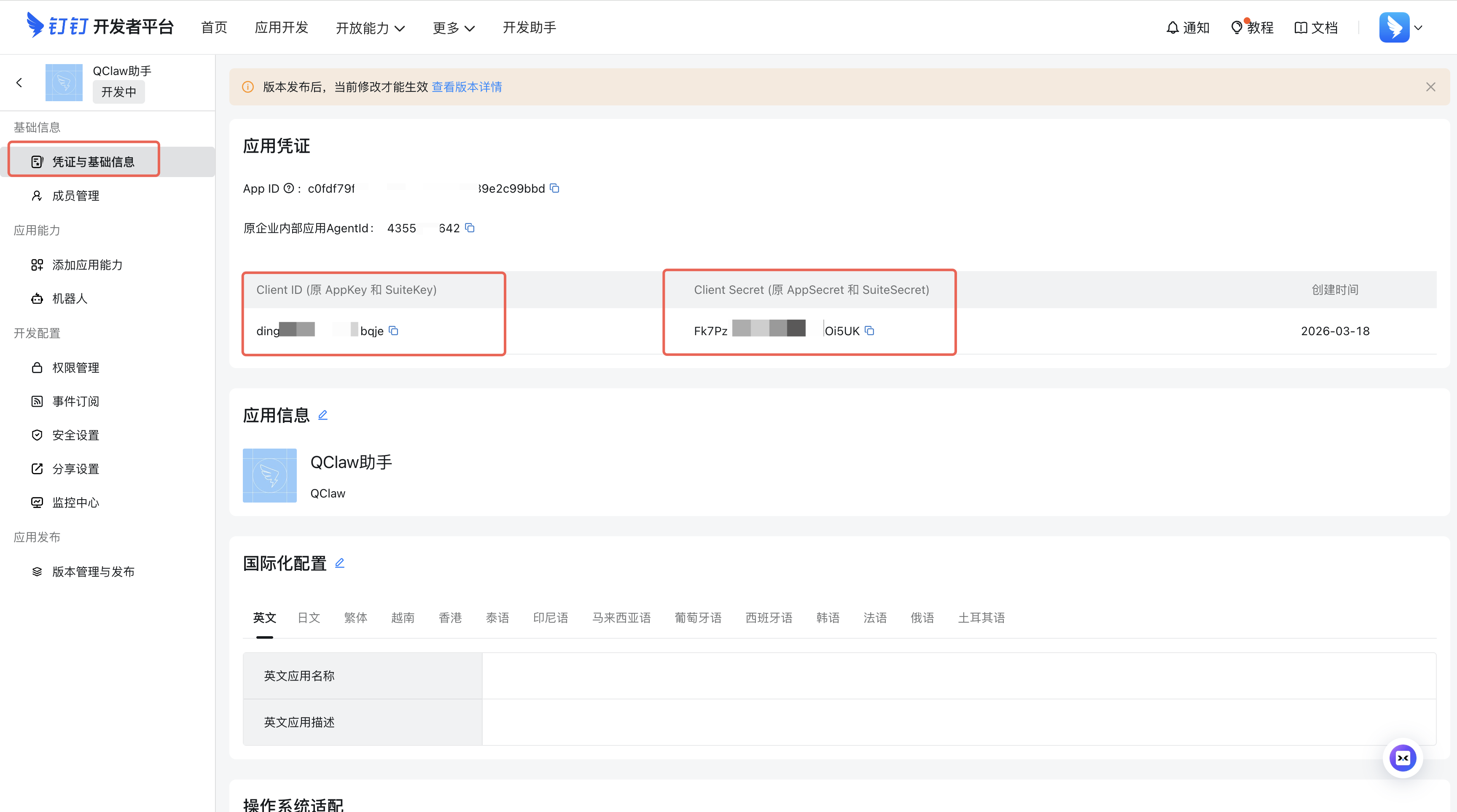Edit the 国际化配置 section
This screenshot has width=1457, height=812.
point(339,563)
